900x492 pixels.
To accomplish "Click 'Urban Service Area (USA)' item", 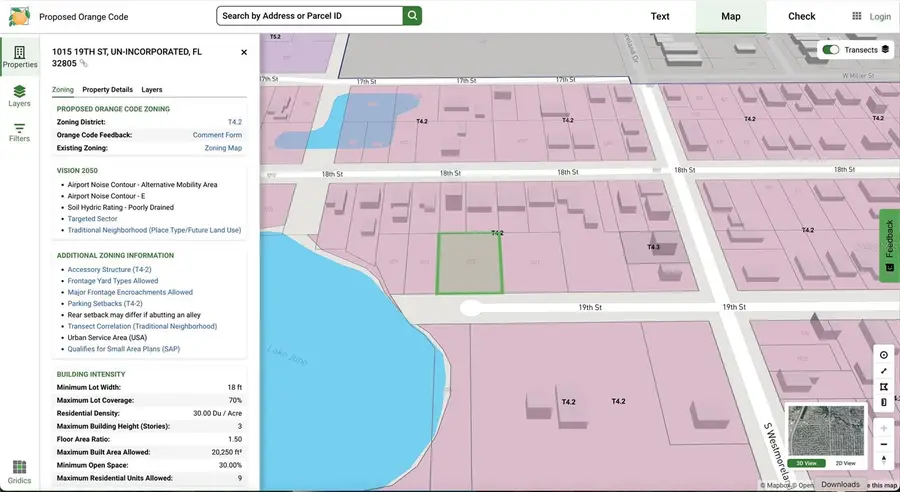I will 107,338.
